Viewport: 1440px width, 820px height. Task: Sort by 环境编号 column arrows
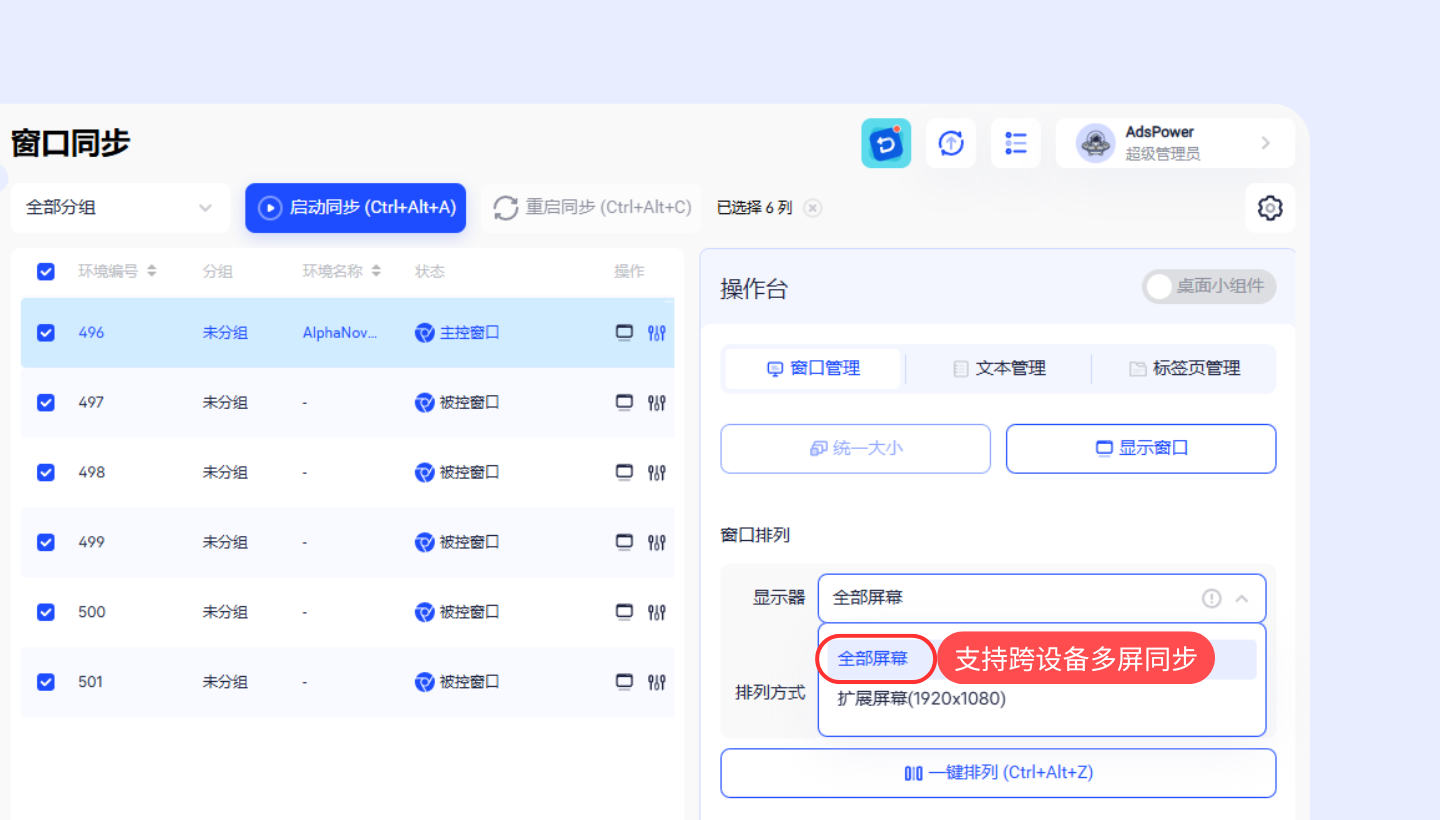152,271
